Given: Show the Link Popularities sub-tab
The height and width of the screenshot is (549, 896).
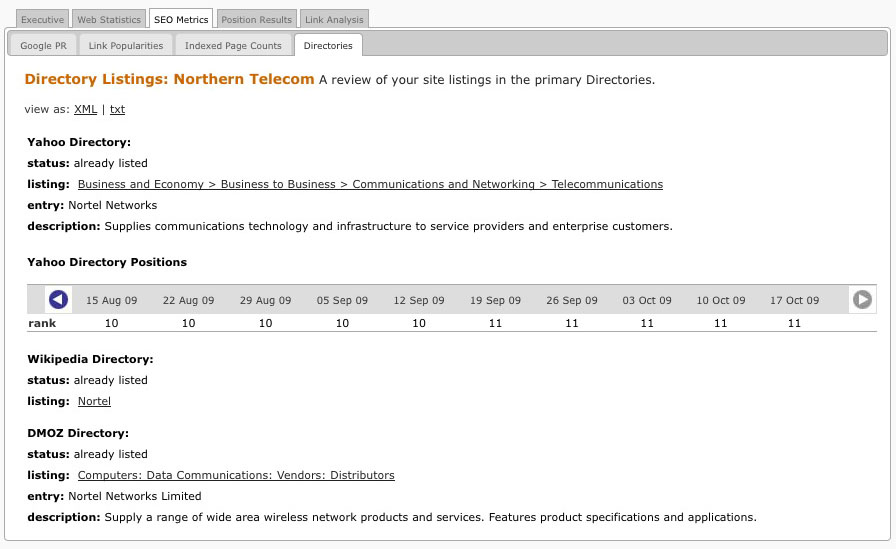Looking at the screenshot, I should coord(126,46).
